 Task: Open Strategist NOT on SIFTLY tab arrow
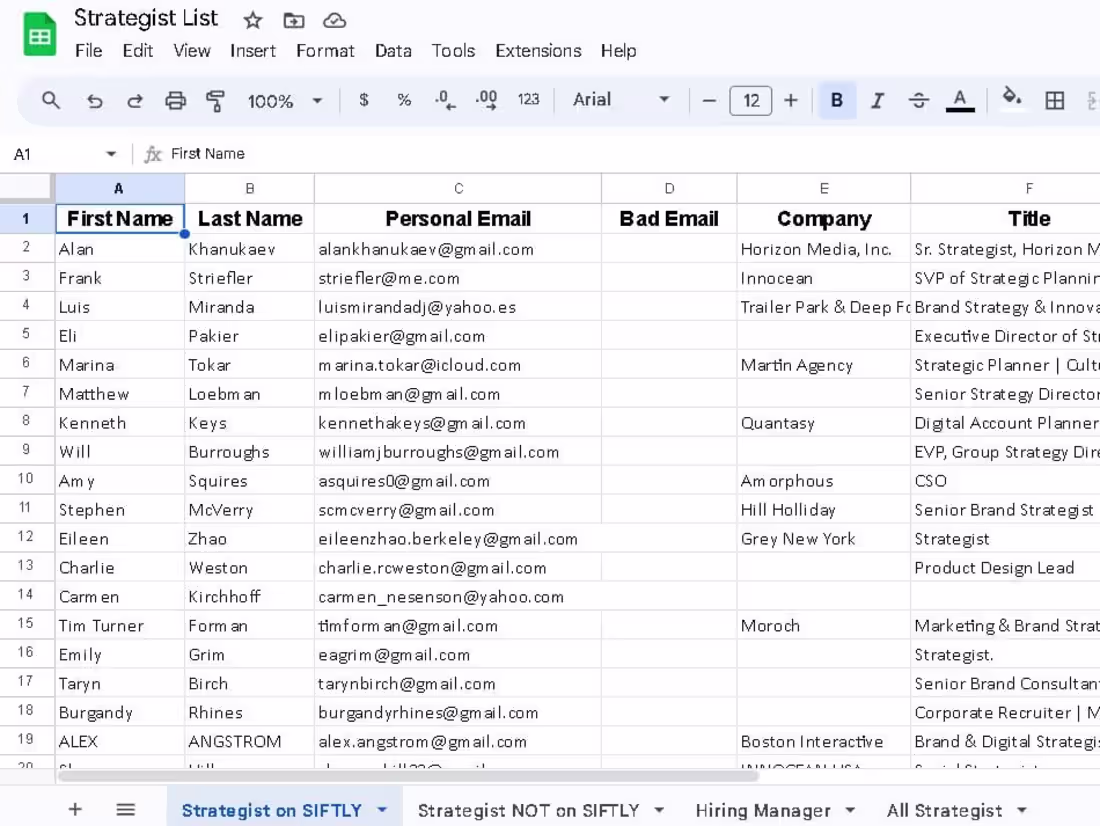(659, 810)
